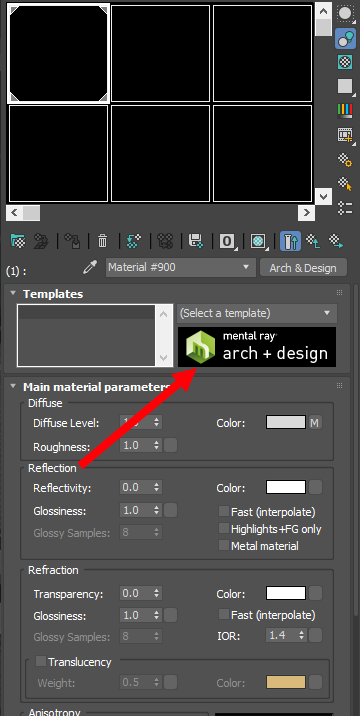Enable Reflection Fast (interpolate) checkbox

pyautogui.click(x=224, y=512)
